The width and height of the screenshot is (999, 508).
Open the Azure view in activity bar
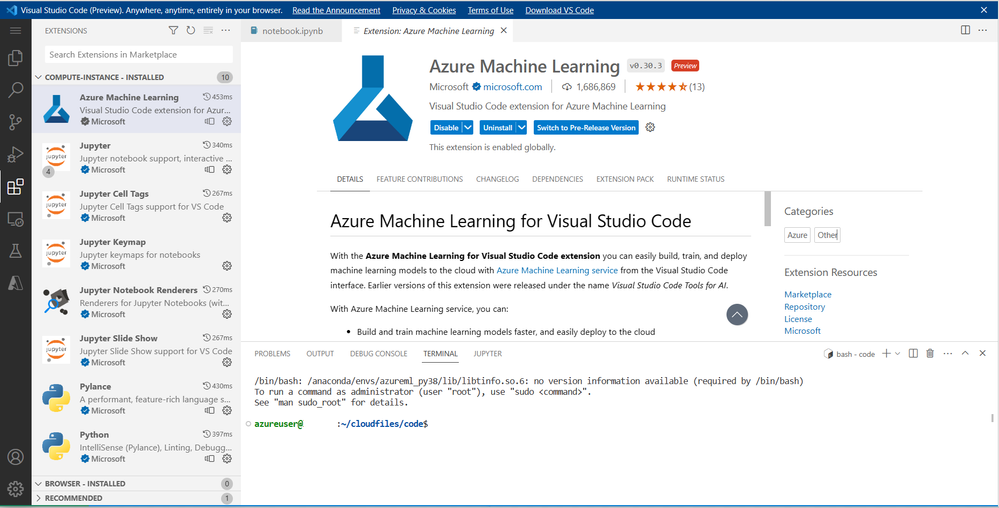[x=15, y=284]
